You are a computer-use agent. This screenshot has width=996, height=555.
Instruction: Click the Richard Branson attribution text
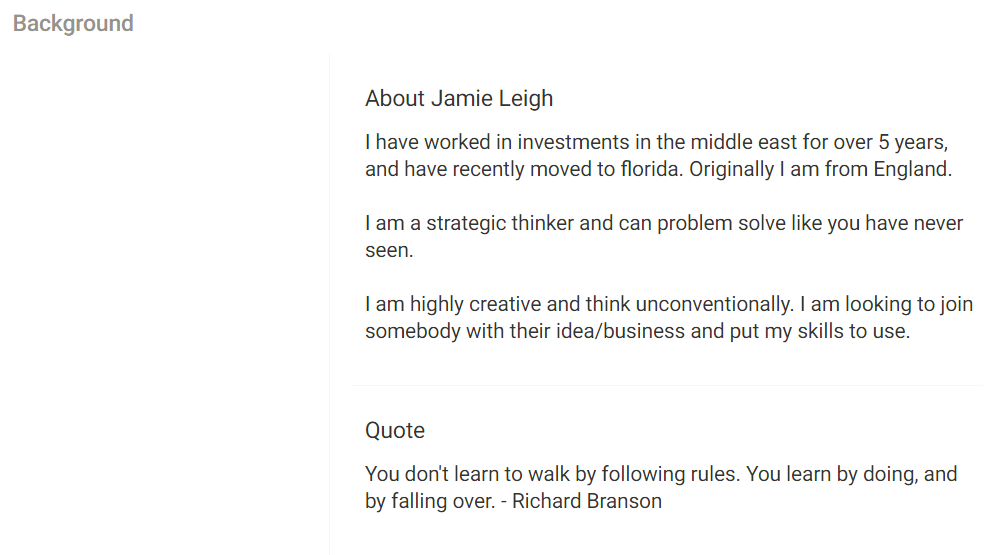587,502
